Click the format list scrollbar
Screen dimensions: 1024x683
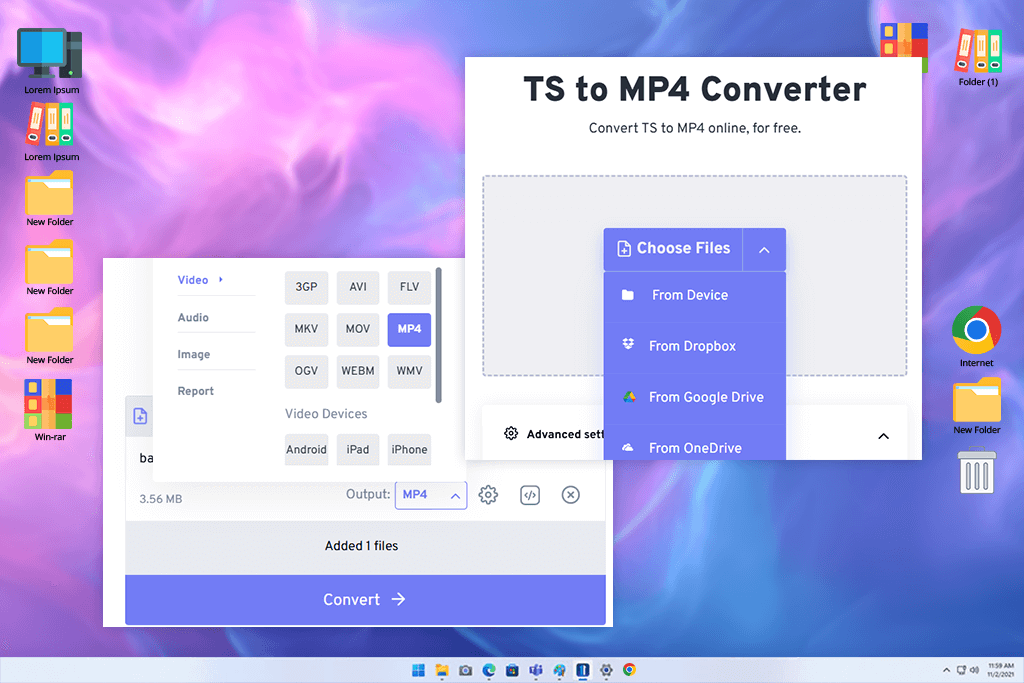click(x=438, y=335)
